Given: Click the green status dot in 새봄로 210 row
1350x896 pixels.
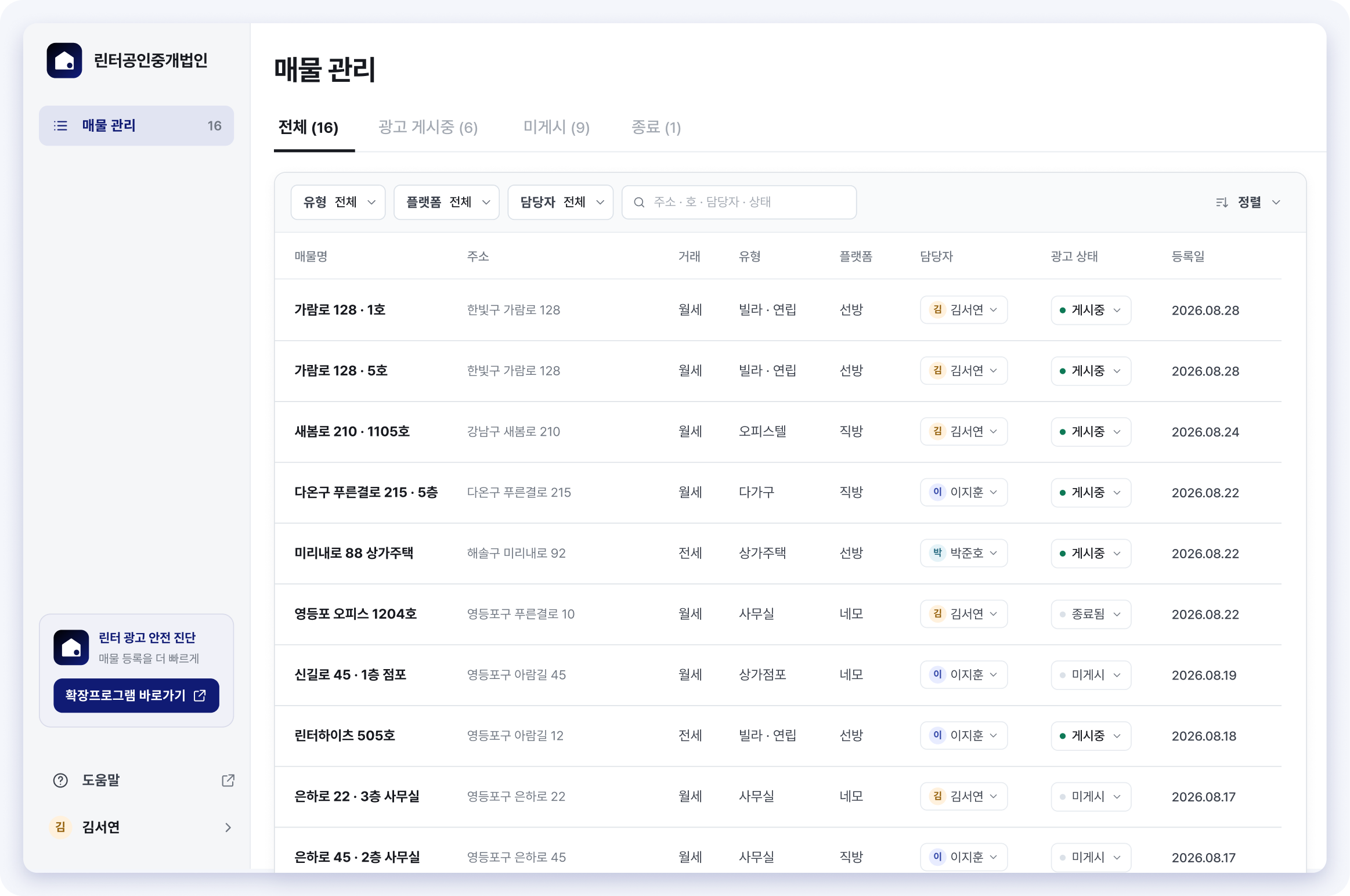Looking at the screenshot, I should point(1063,432).
